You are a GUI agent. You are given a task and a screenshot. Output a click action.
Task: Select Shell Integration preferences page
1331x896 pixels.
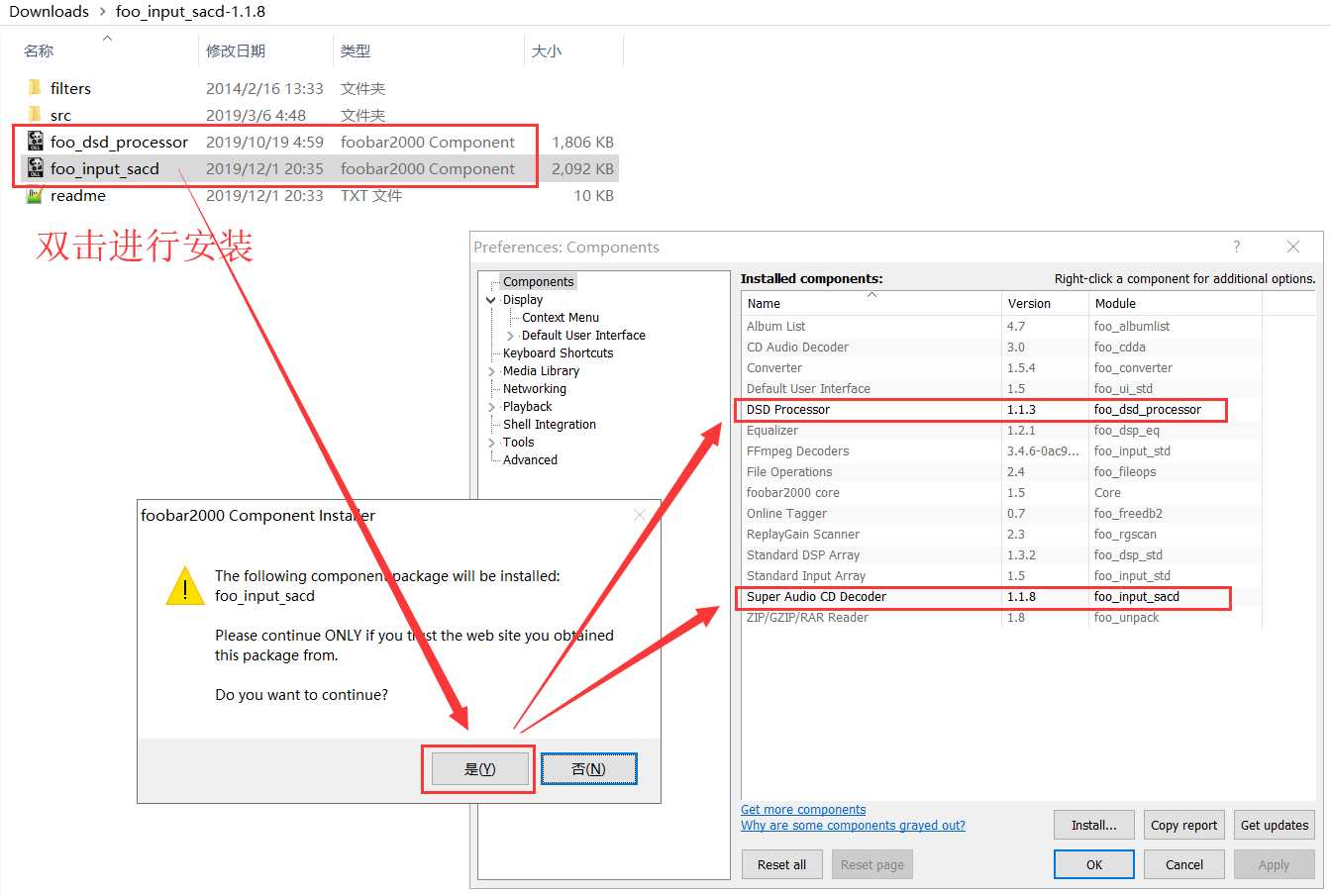[x=550, y=425]
